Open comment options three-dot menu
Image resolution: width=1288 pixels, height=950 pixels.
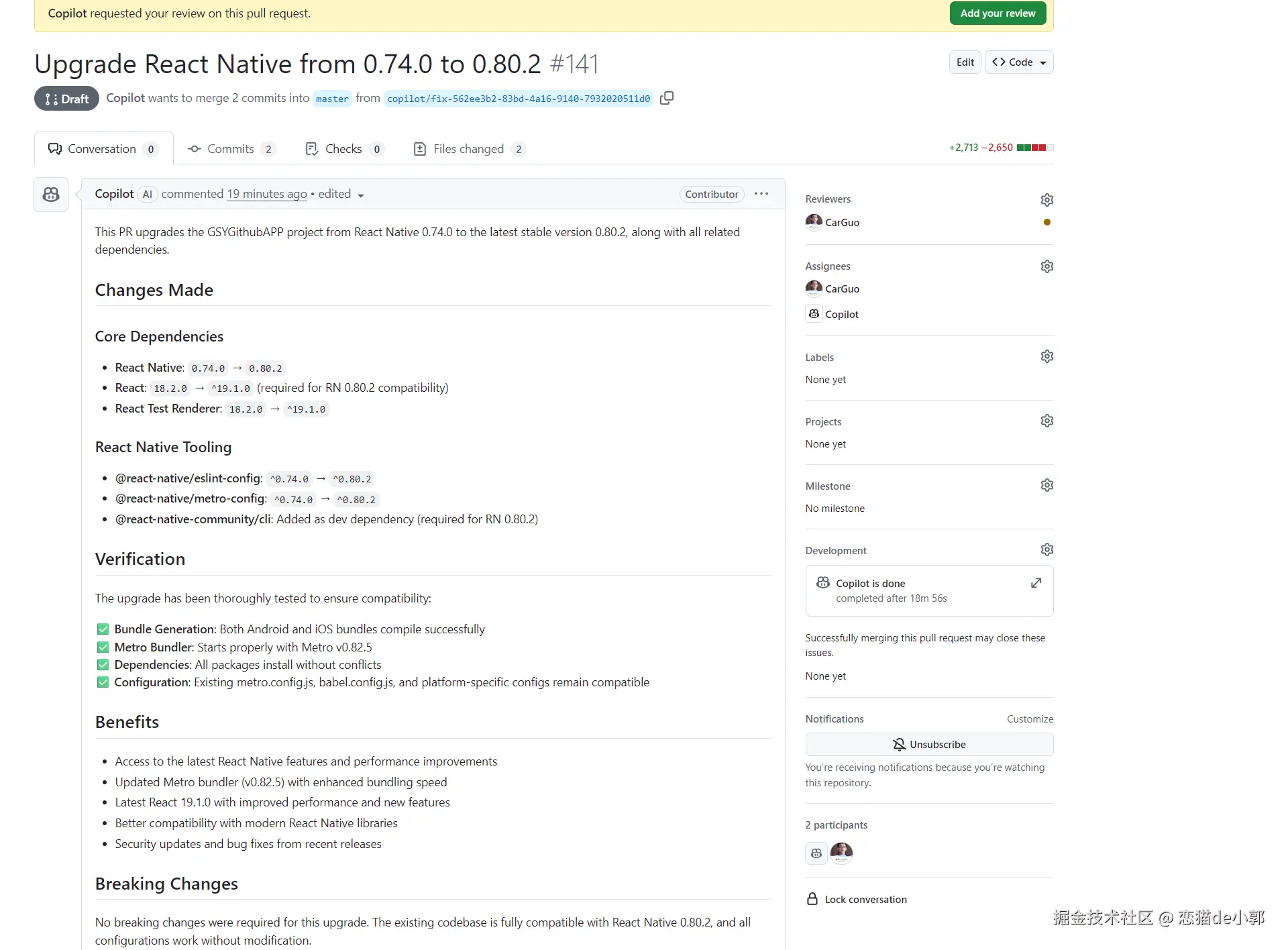pyautogui.click(x=761, y=194)
